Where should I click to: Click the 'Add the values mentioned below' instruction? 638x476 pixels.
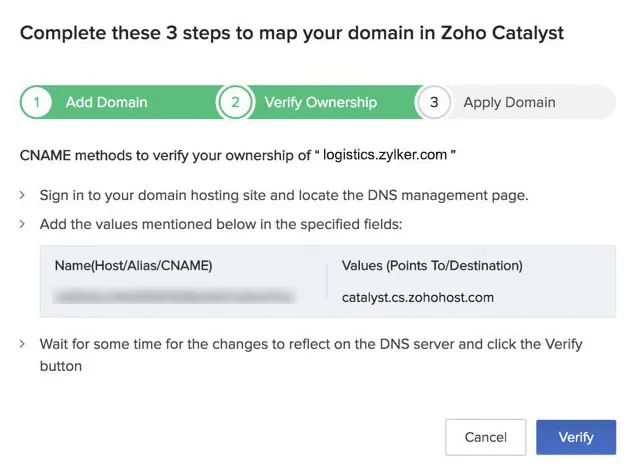221,224
